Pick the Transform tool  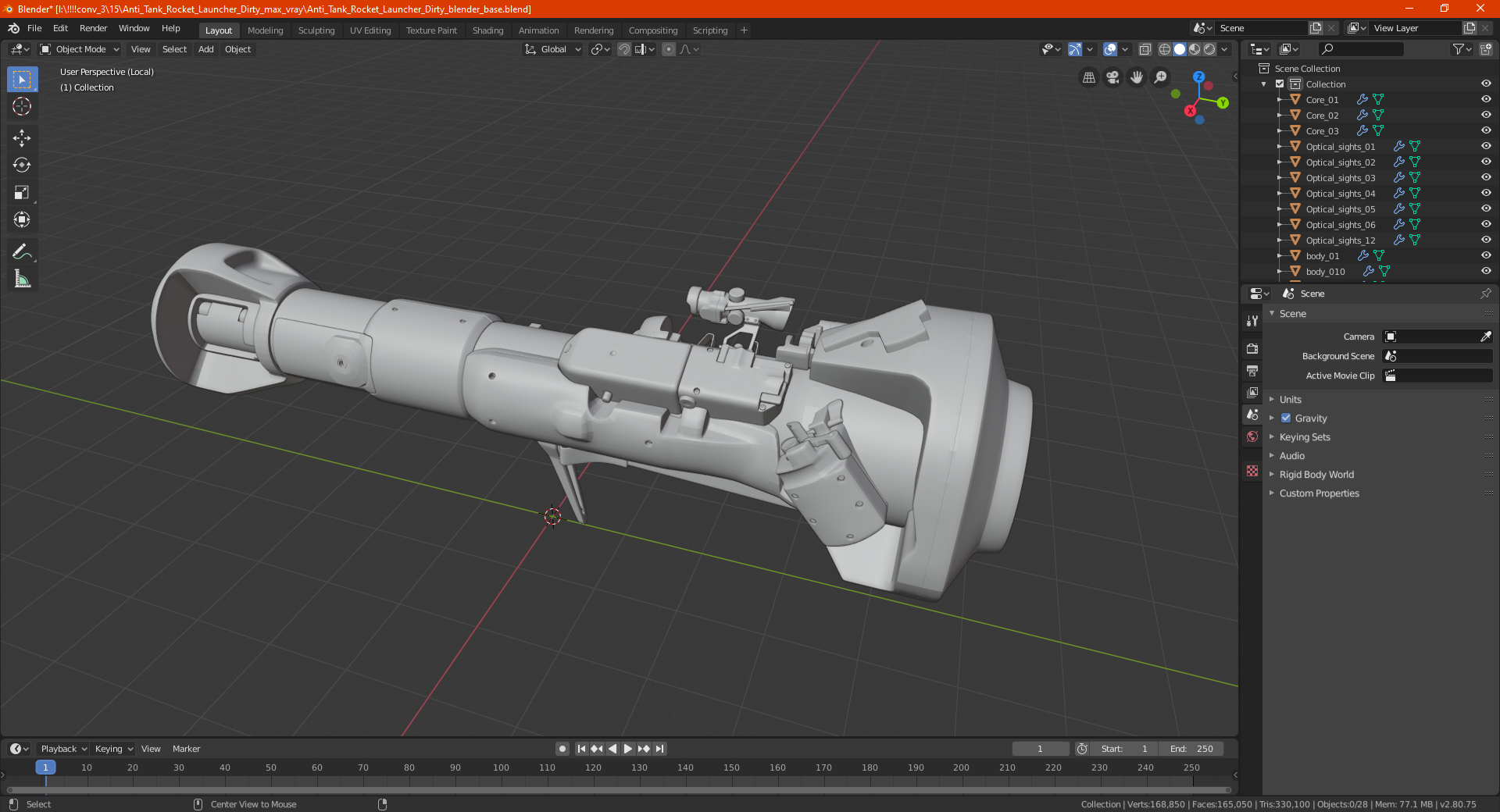coord(22,220)
